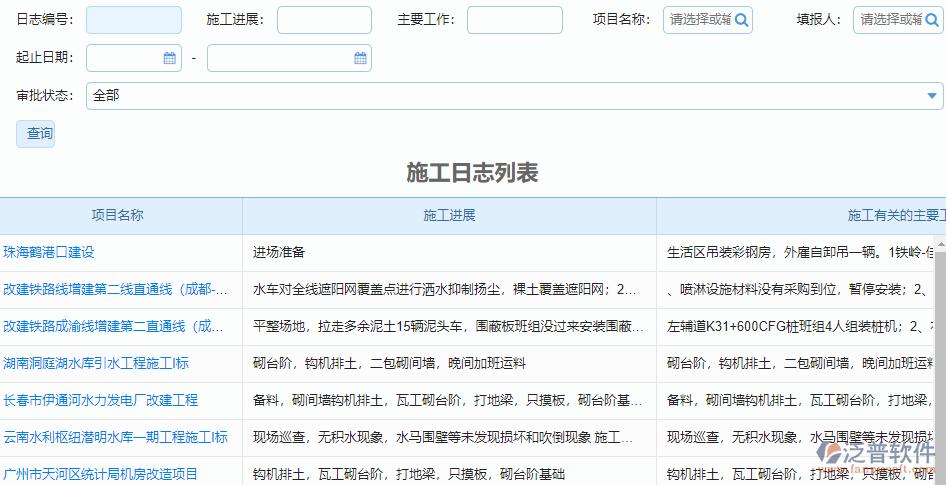Open the 珠海鹤港口建设 project link
The width and height of the screenshot is (946, 485).
tap(49, 252)
